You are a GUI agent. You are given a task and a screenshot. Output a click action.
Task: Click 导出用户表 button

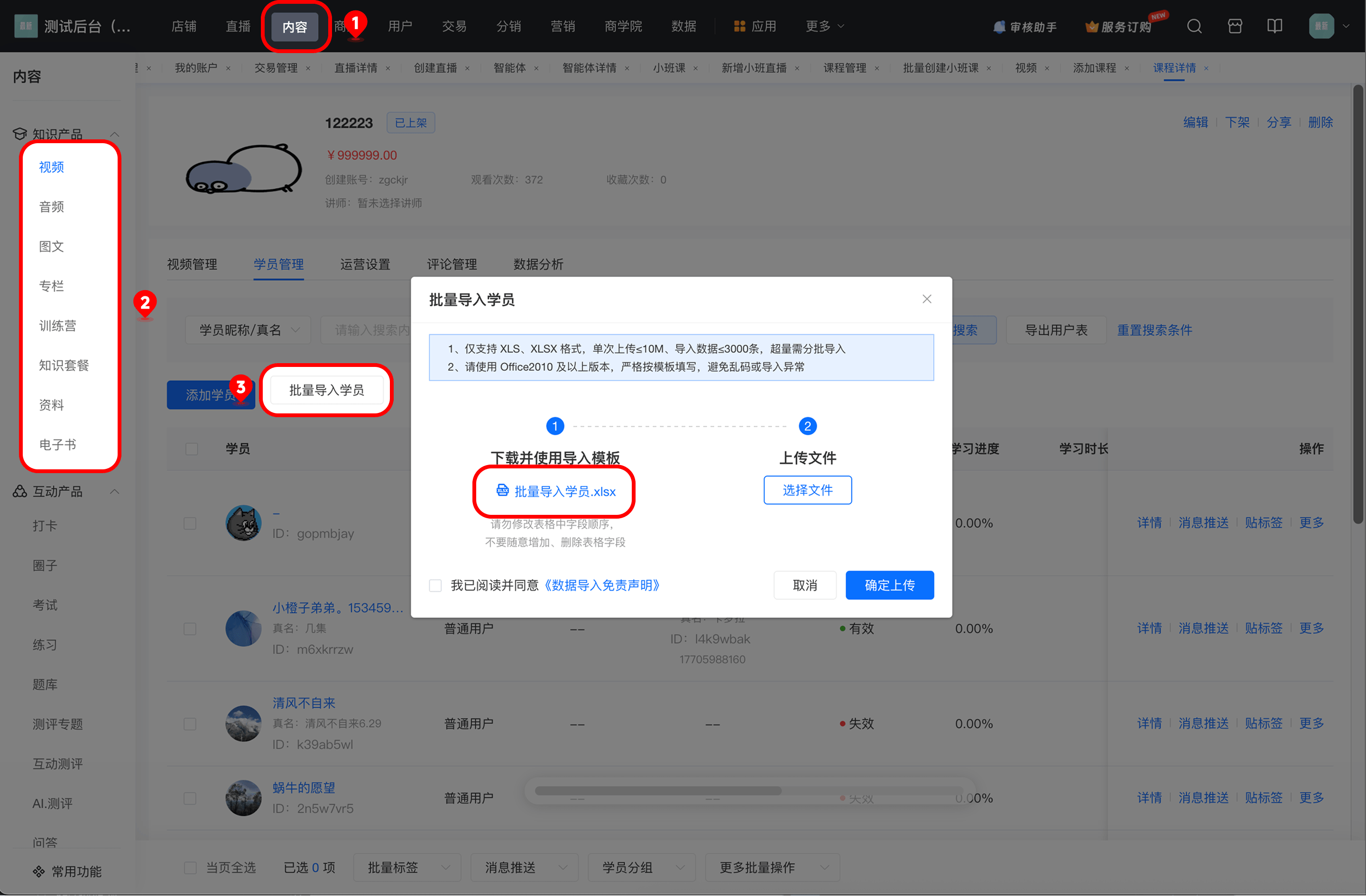click(x=1055, y=330)
